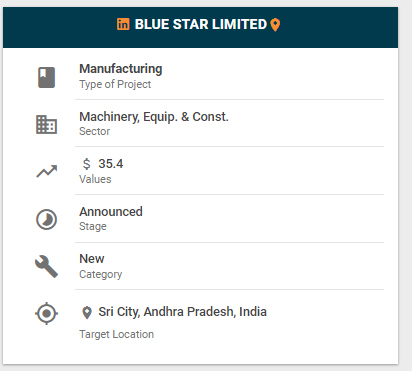Click the wrench icon beside Category
The image size is (412, 371).
pyautogui.click(x=46, y=267)
